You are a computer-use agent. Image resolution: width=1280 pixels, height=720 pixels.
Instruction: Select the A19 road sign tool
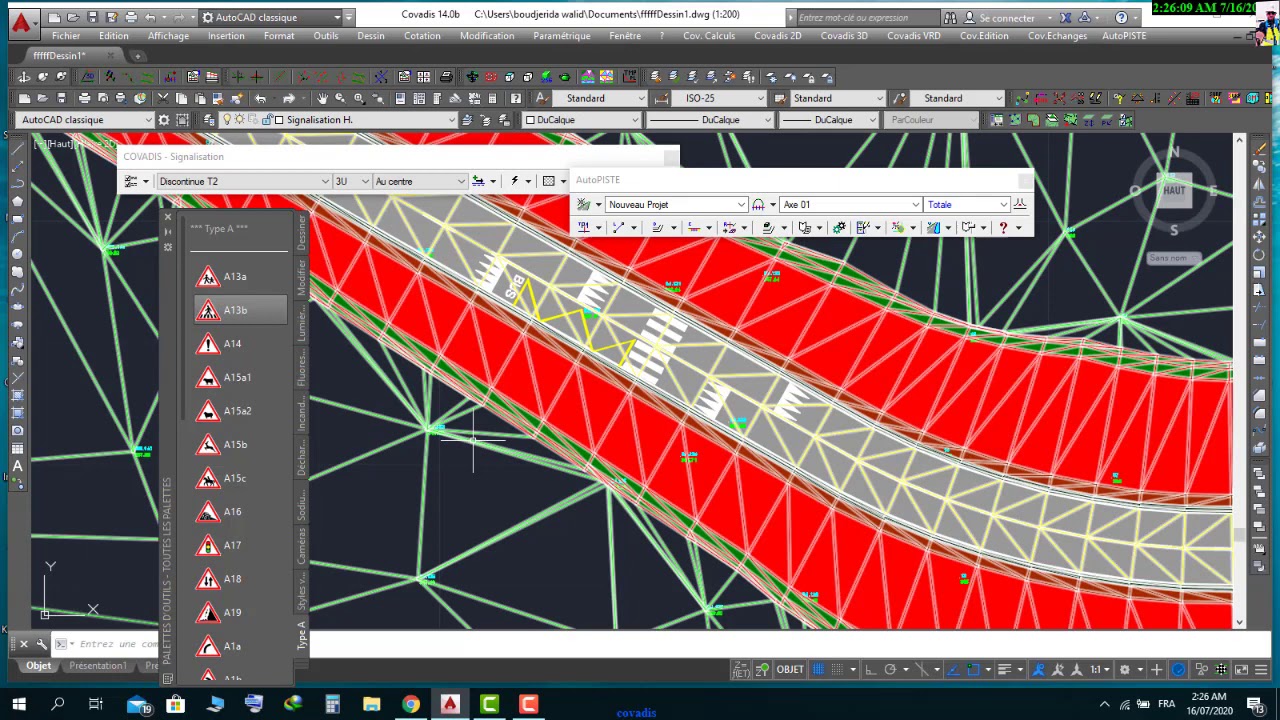point(240,612)
